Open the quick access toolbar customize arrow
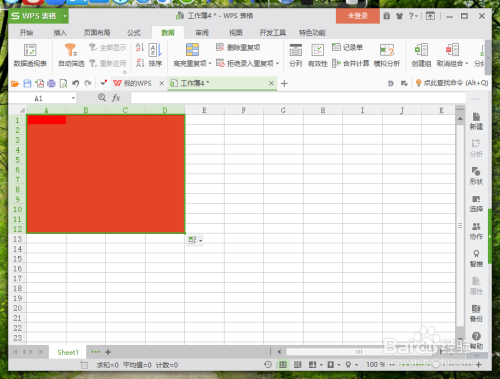Image resolution: width=500 pixels, height=379 pixels. click(103, 83)
